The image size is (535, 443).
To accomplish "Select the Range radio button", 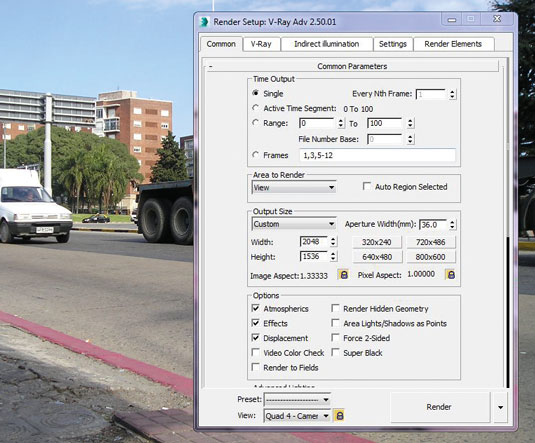I will pyautogui.click(x=255, y=123).
